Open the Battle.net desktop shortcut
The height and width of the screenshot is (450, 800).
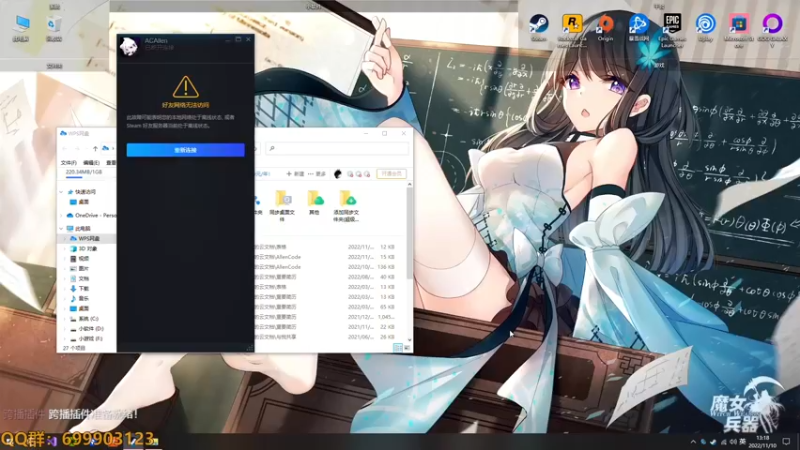tap(638, 28)
